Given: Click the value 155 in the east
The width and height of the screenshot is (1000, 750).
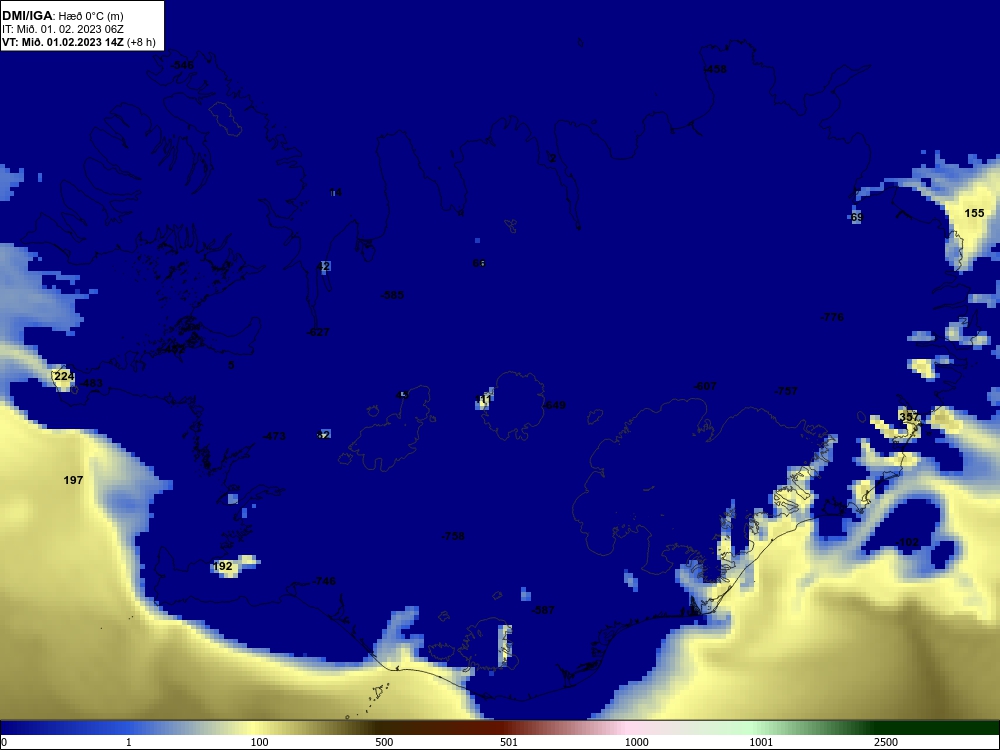Looking at the screenshot, I should pos(974,214).
